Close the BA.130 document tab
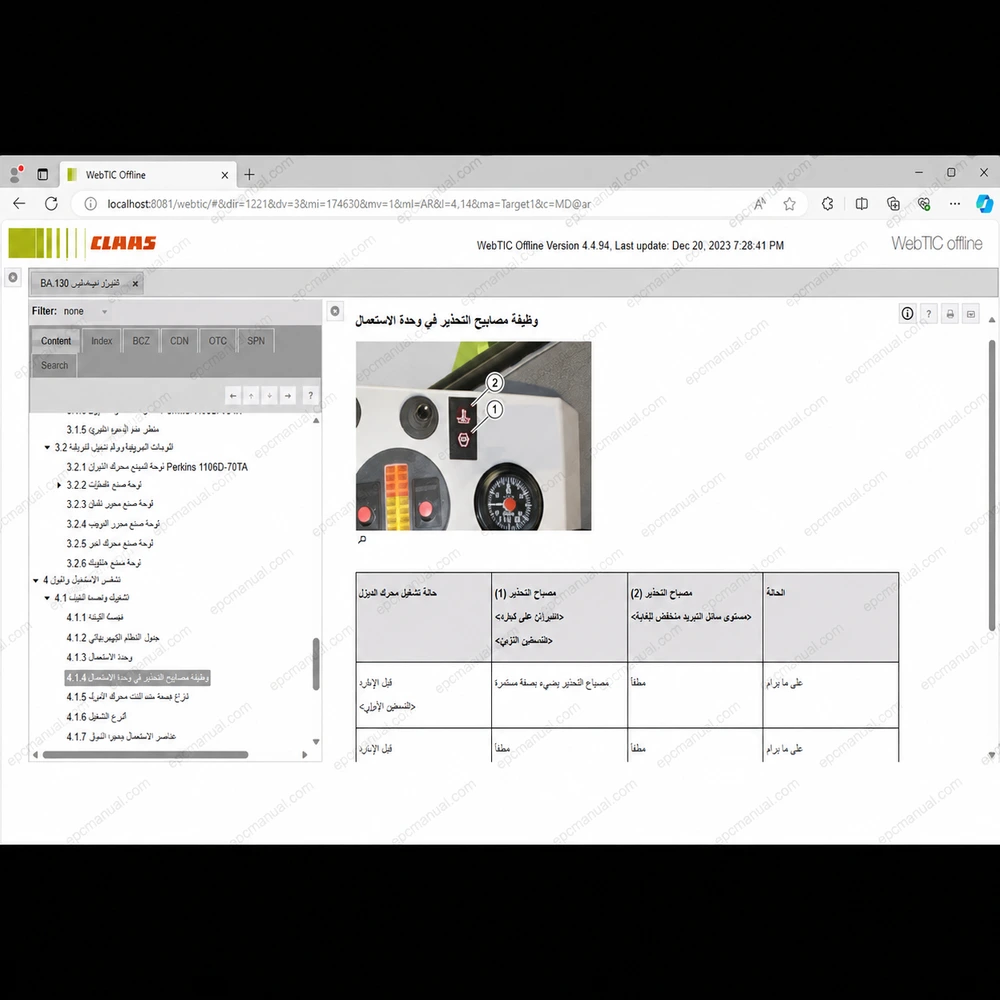 click(135, 284)
